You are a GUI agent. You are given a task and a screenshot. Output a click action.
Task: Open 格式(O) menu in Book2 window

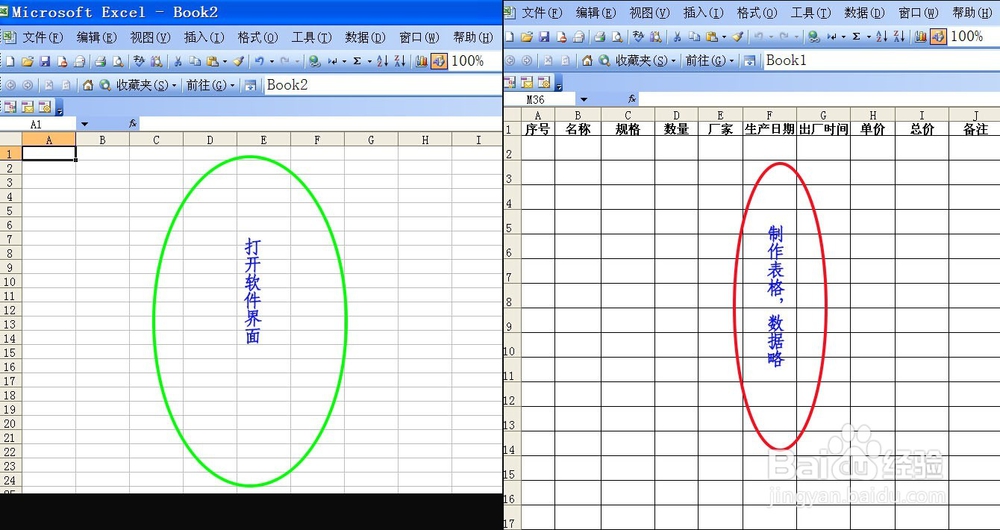[258, 38]
